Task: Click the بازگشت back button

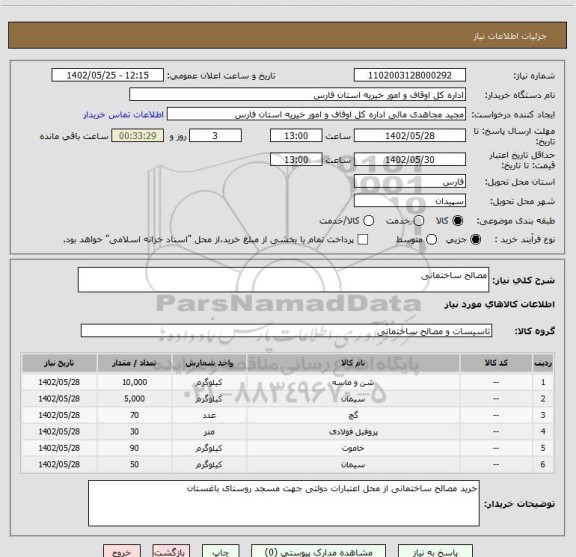Action: click(171, 551)
